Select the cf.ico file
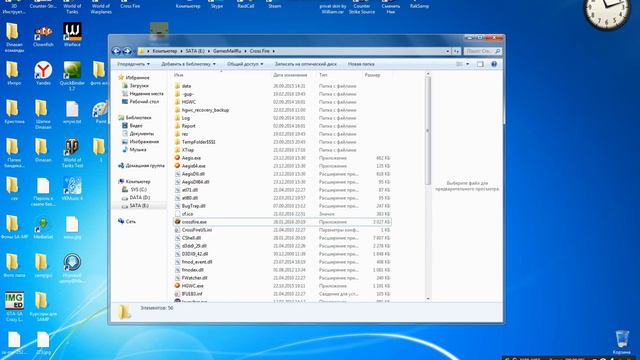 [187, 214]
